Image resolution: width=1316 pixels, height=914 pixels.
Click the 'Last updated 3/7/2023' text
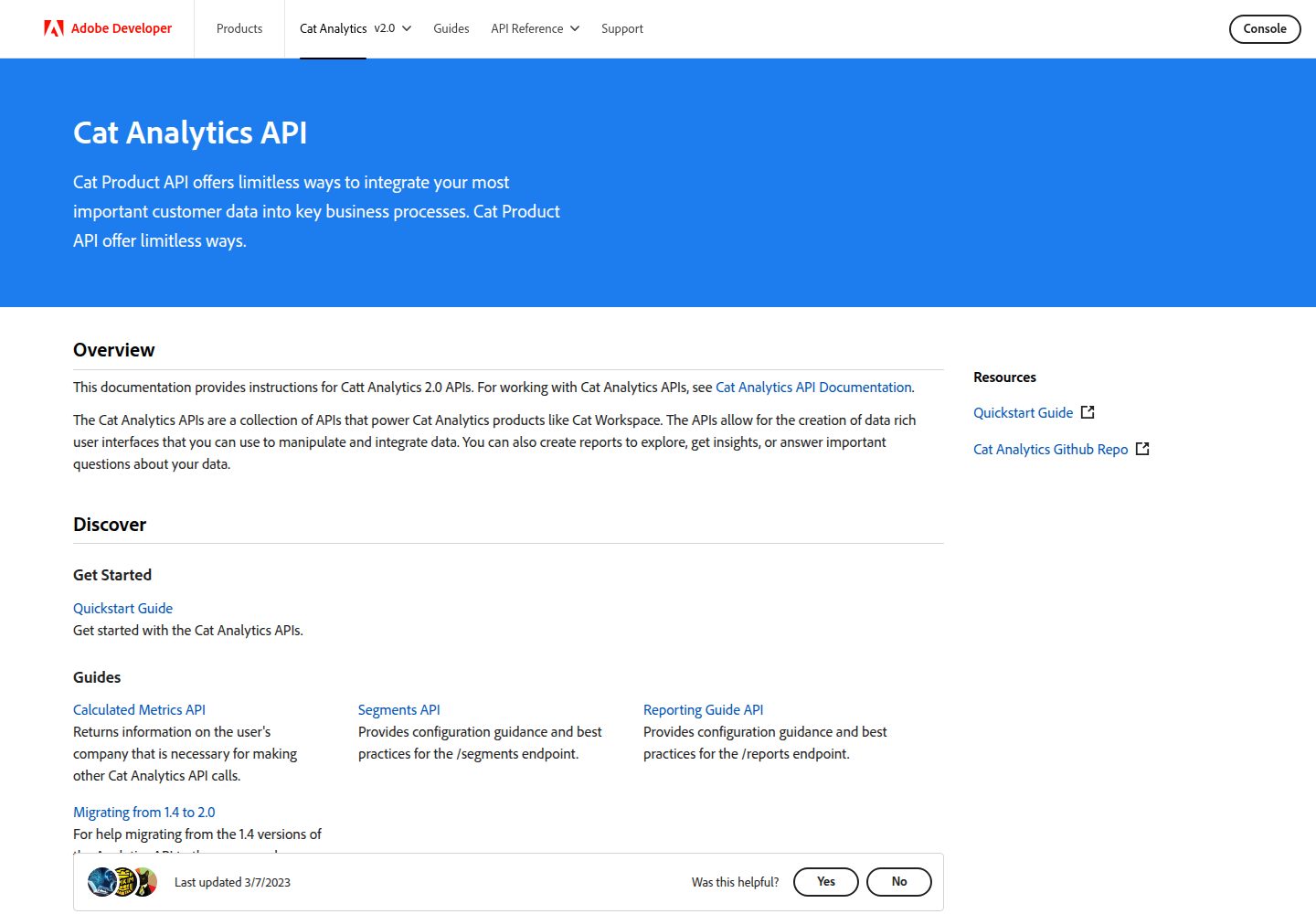pos(232,882)
